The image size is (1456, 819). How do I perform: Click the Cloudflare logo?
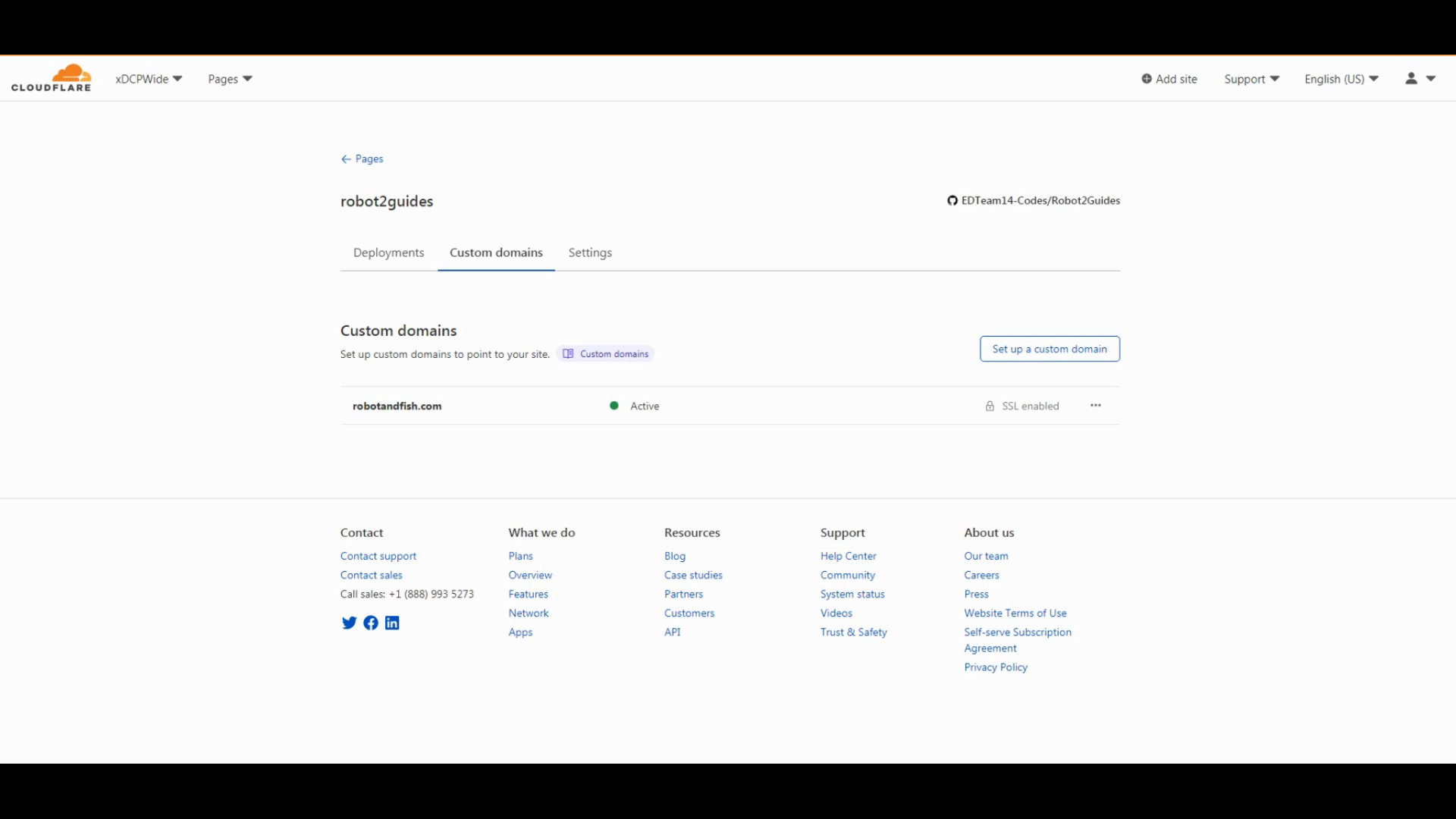[51, 78]
